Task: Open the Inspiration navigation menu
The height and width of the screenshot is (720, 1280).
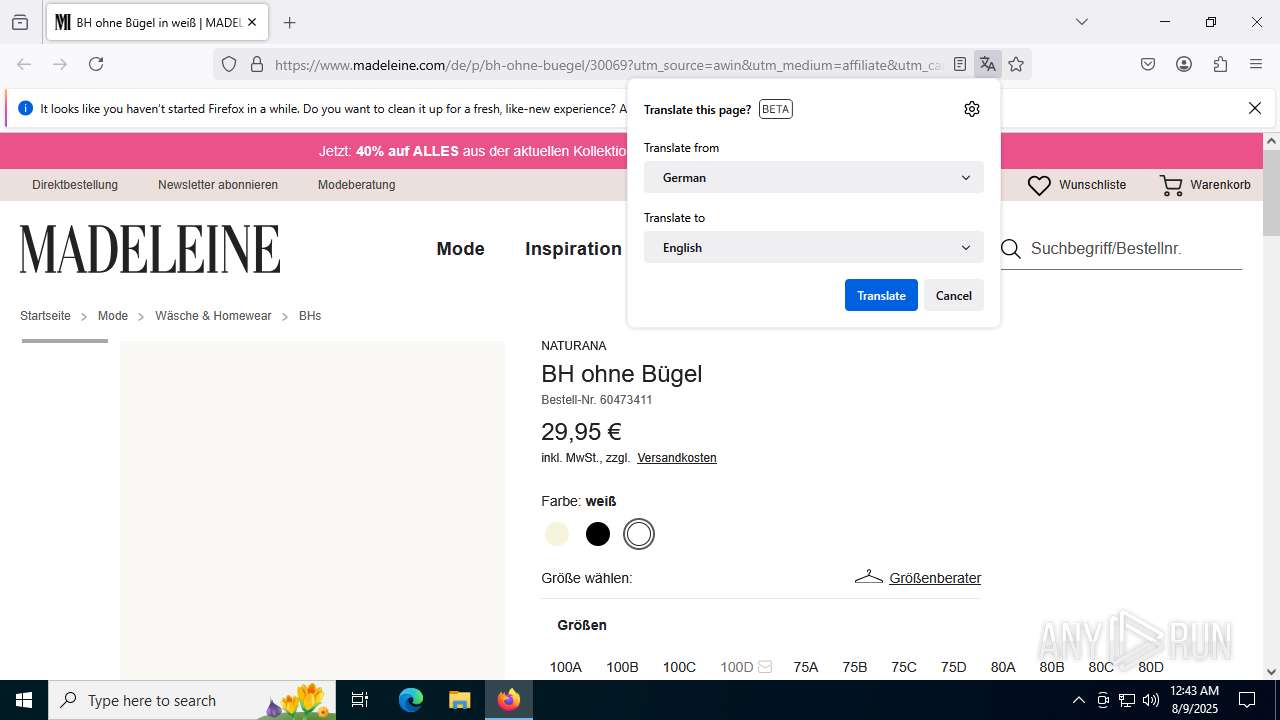Action: (573, 249)
